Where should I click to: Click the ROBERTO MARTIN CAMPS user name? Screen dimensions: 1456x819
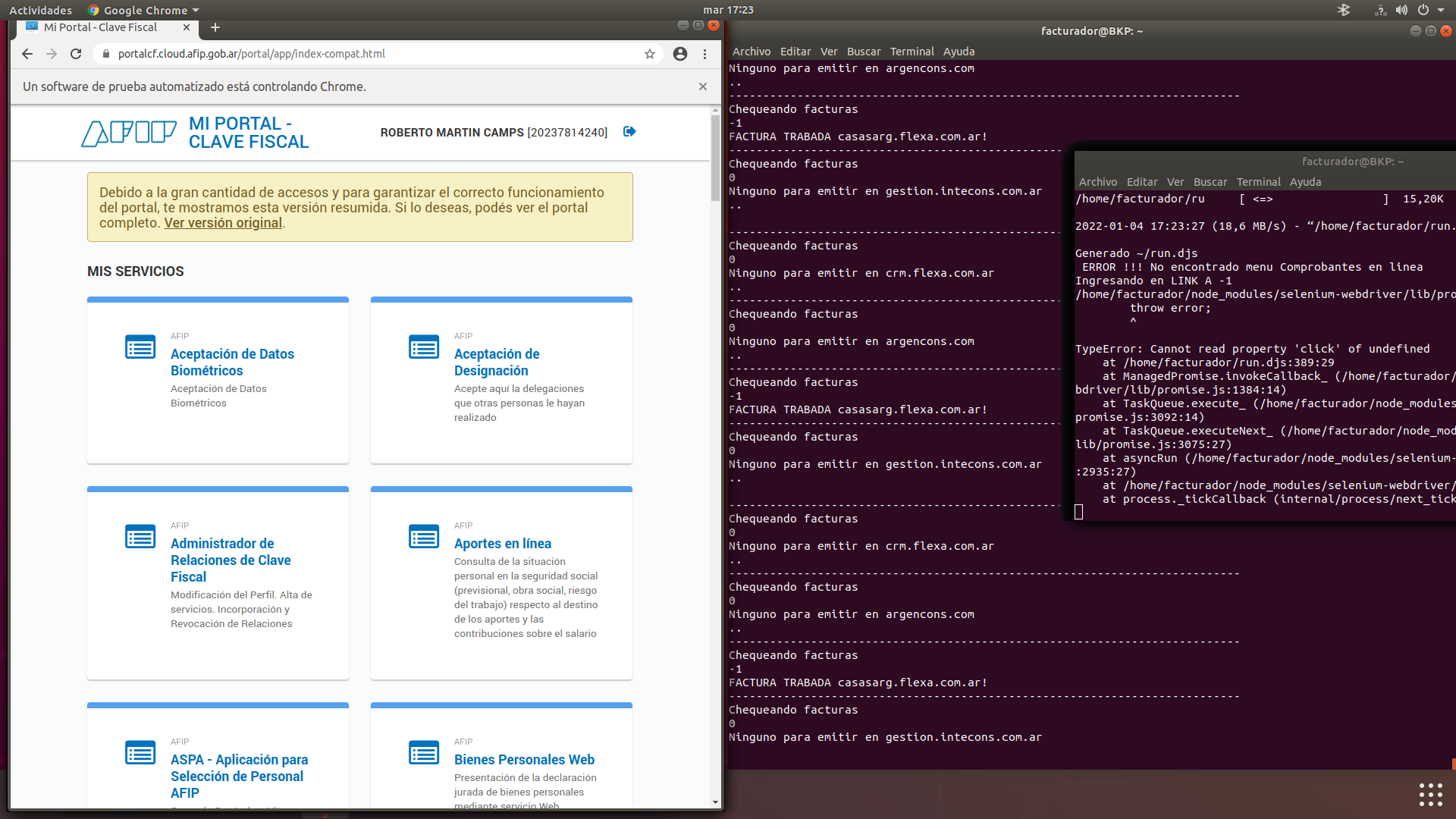pos(452,133)
